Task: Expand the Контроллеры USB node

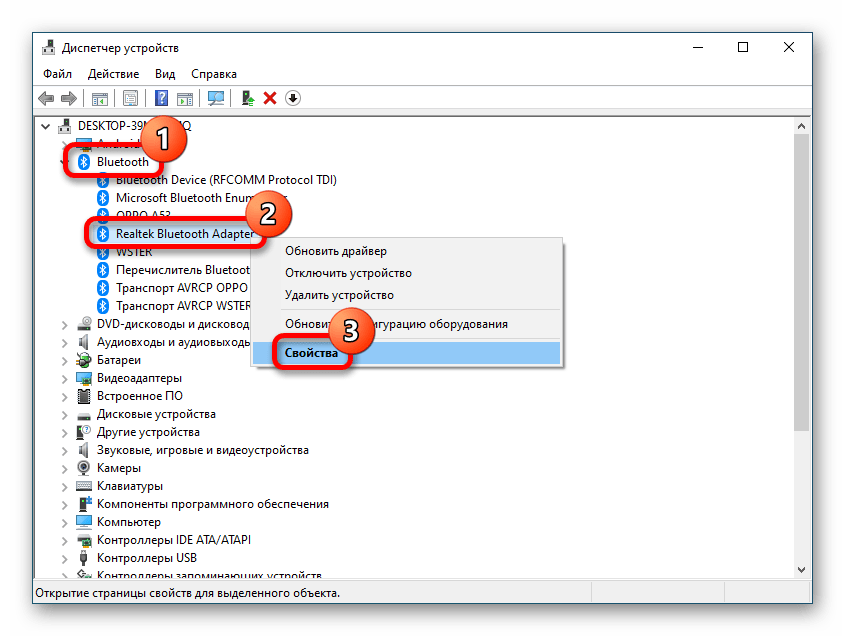Action: click(x=66, y=558)
